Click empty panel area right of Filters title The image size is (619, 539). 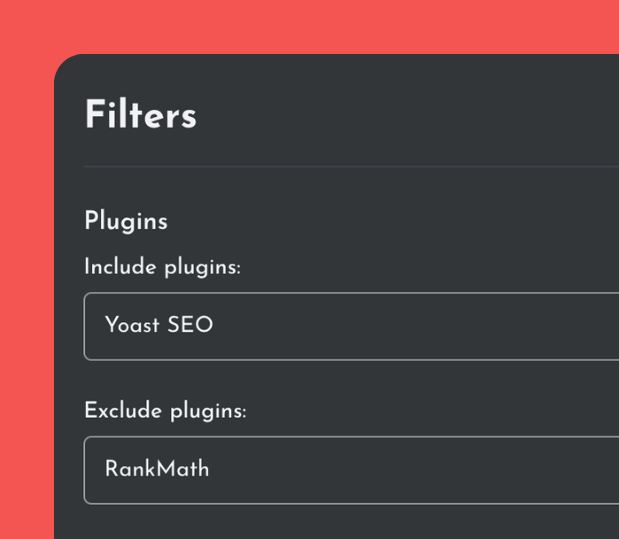[x=420, y=115]
